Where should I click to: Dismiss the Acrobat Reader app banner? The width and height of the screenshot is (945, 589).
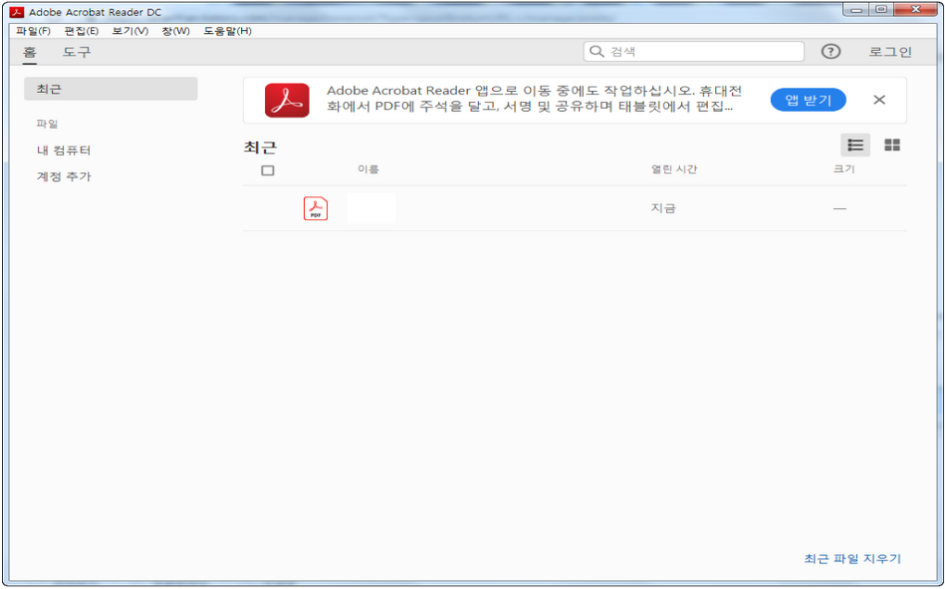(x=879, y=99)
